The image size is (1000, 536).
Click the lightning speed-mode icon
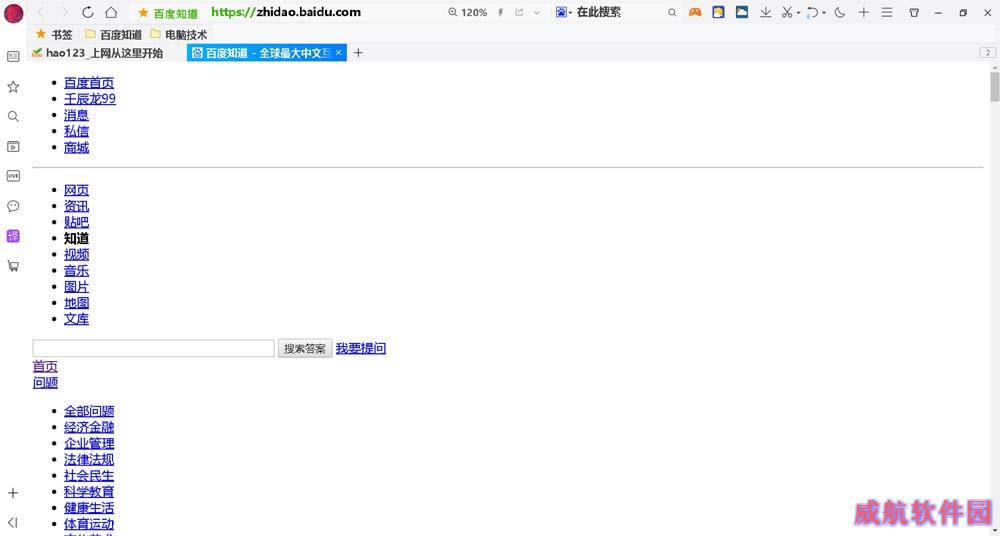tap(501, 13)
